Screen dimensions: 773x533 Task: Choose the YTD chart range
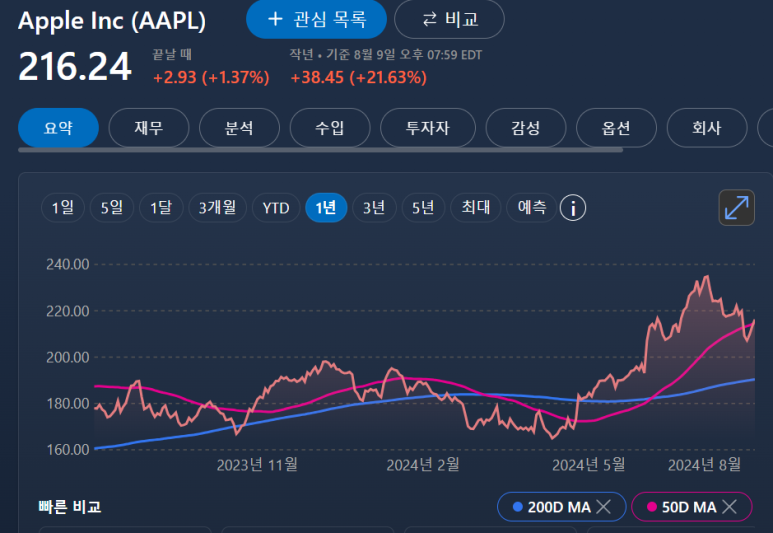276,208
